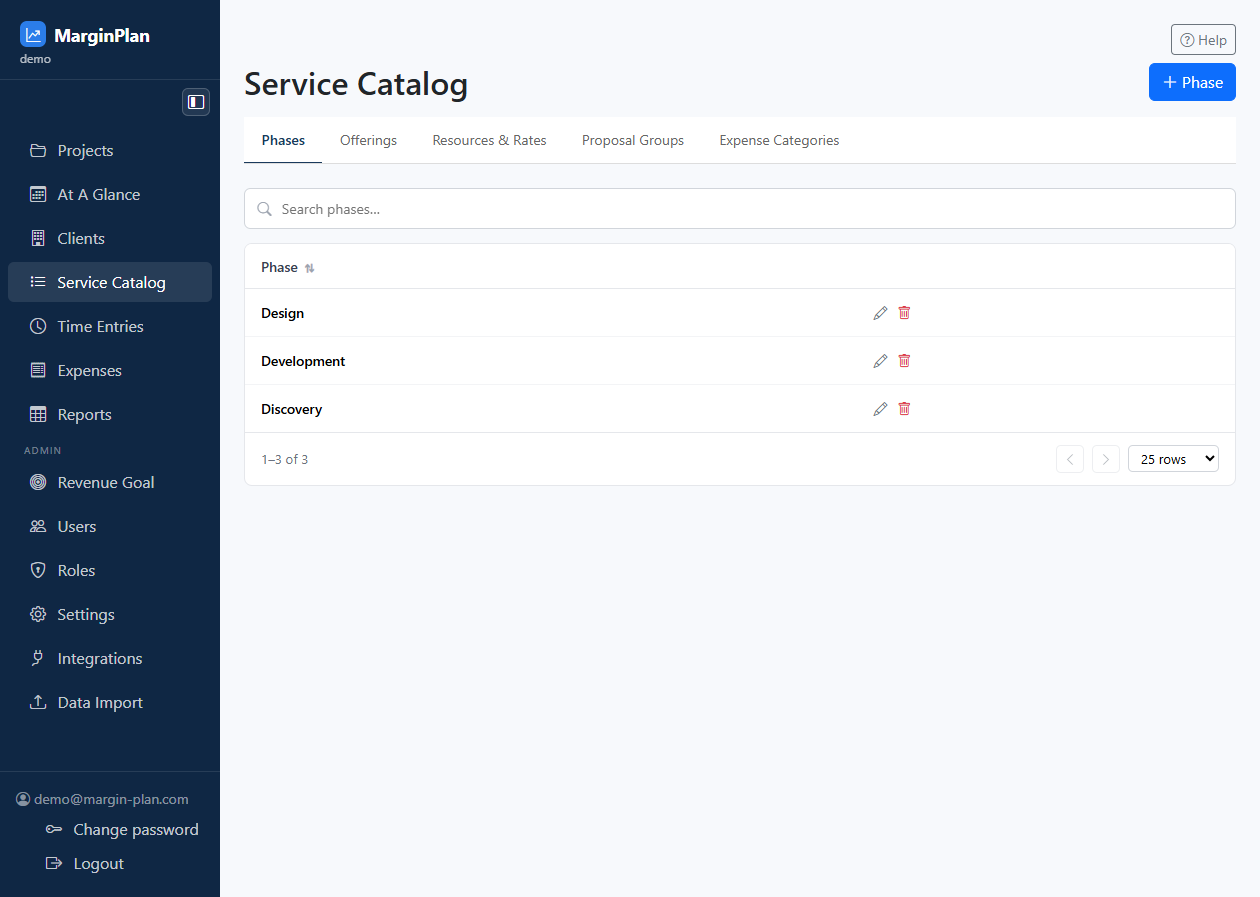The height and width of the screenshot is (897, 1260).
Task: Open the Help button
Action: 1203,40
